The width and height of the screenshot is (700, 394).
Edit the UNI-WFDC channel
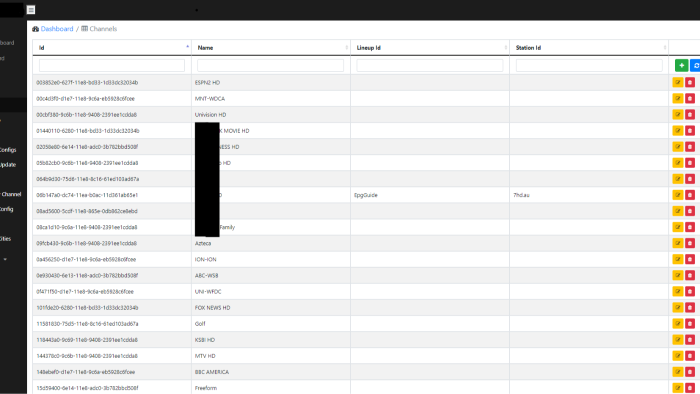[678, 291]
